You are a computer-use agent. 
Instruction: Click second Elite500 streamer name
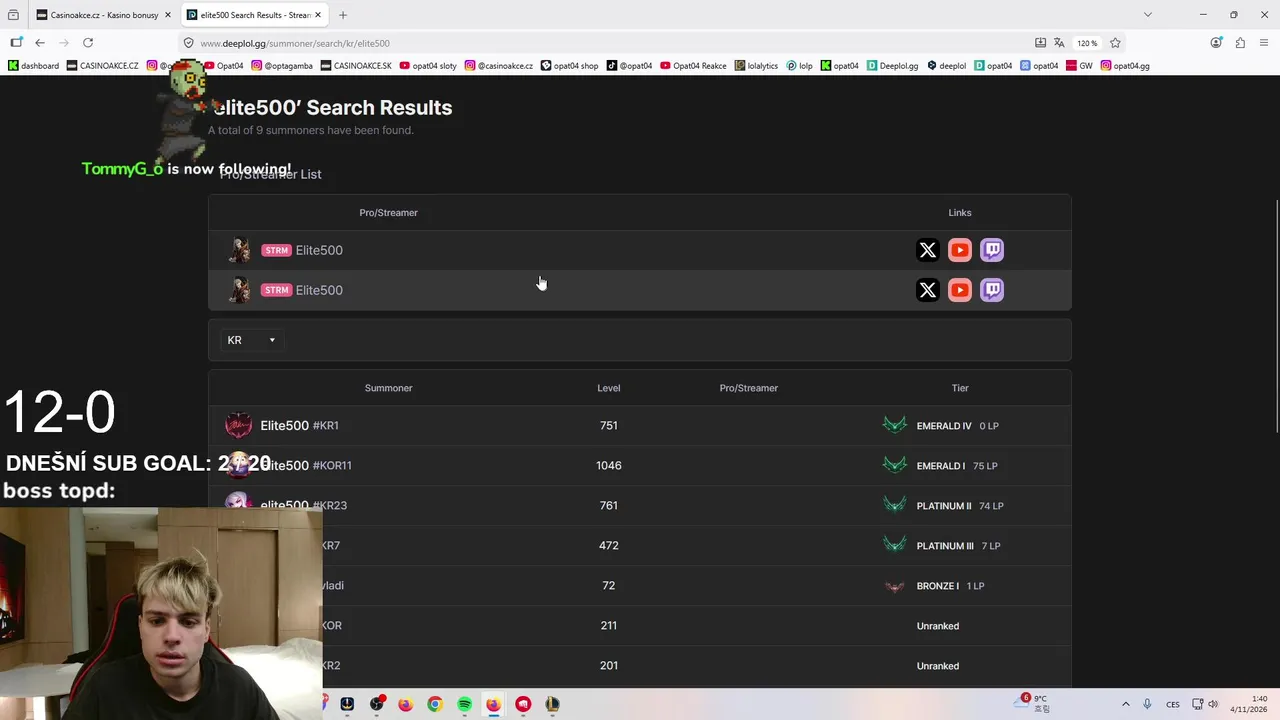[319, 290]
